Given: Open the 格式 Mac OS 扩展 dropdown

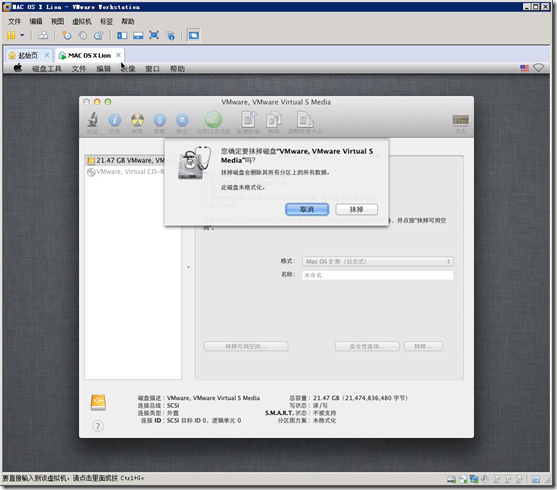Looking at the screenshot, I should [378, 262].
